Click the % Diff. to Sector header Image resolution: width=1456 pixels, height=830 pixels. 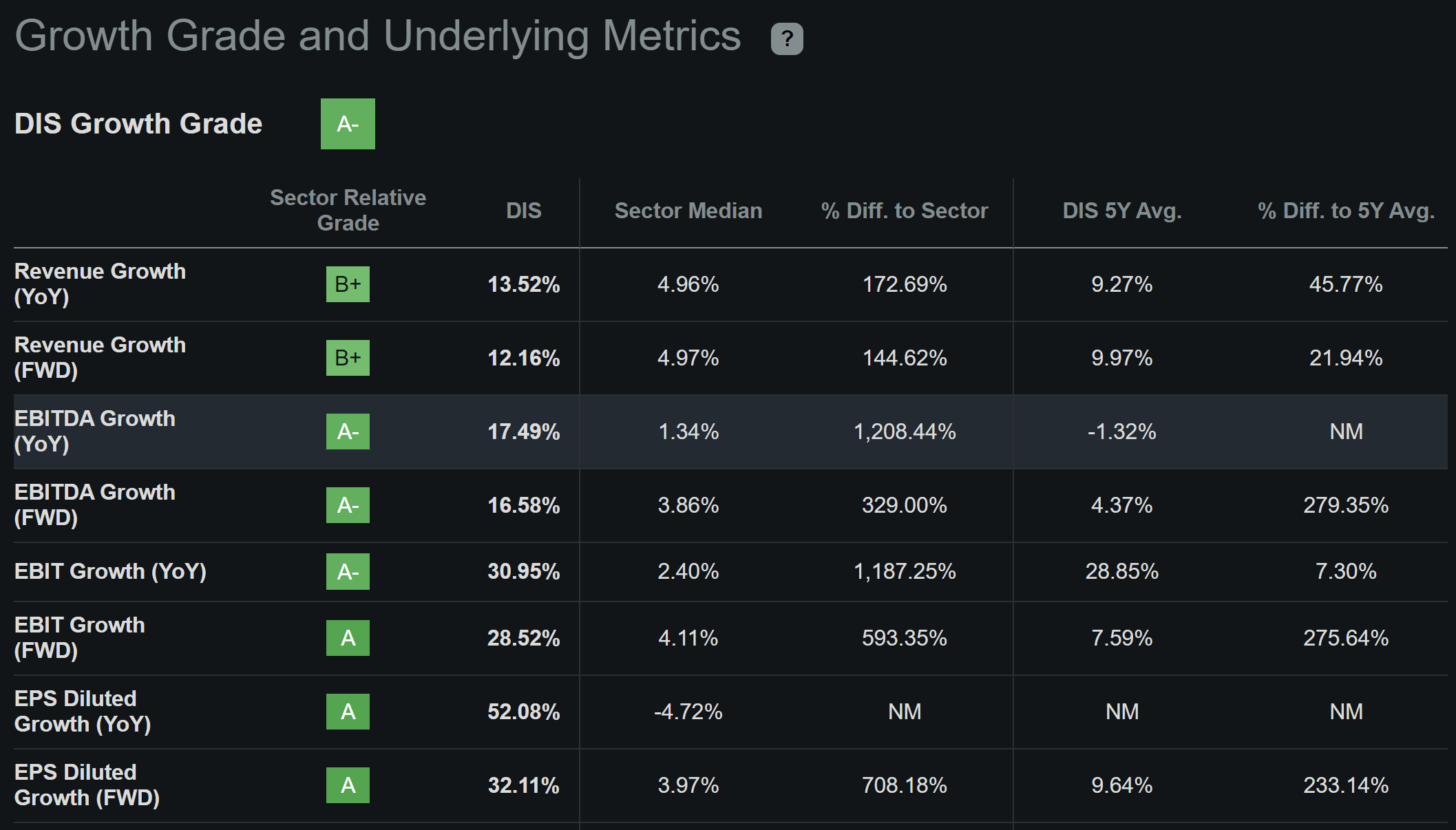click(904, 211)
